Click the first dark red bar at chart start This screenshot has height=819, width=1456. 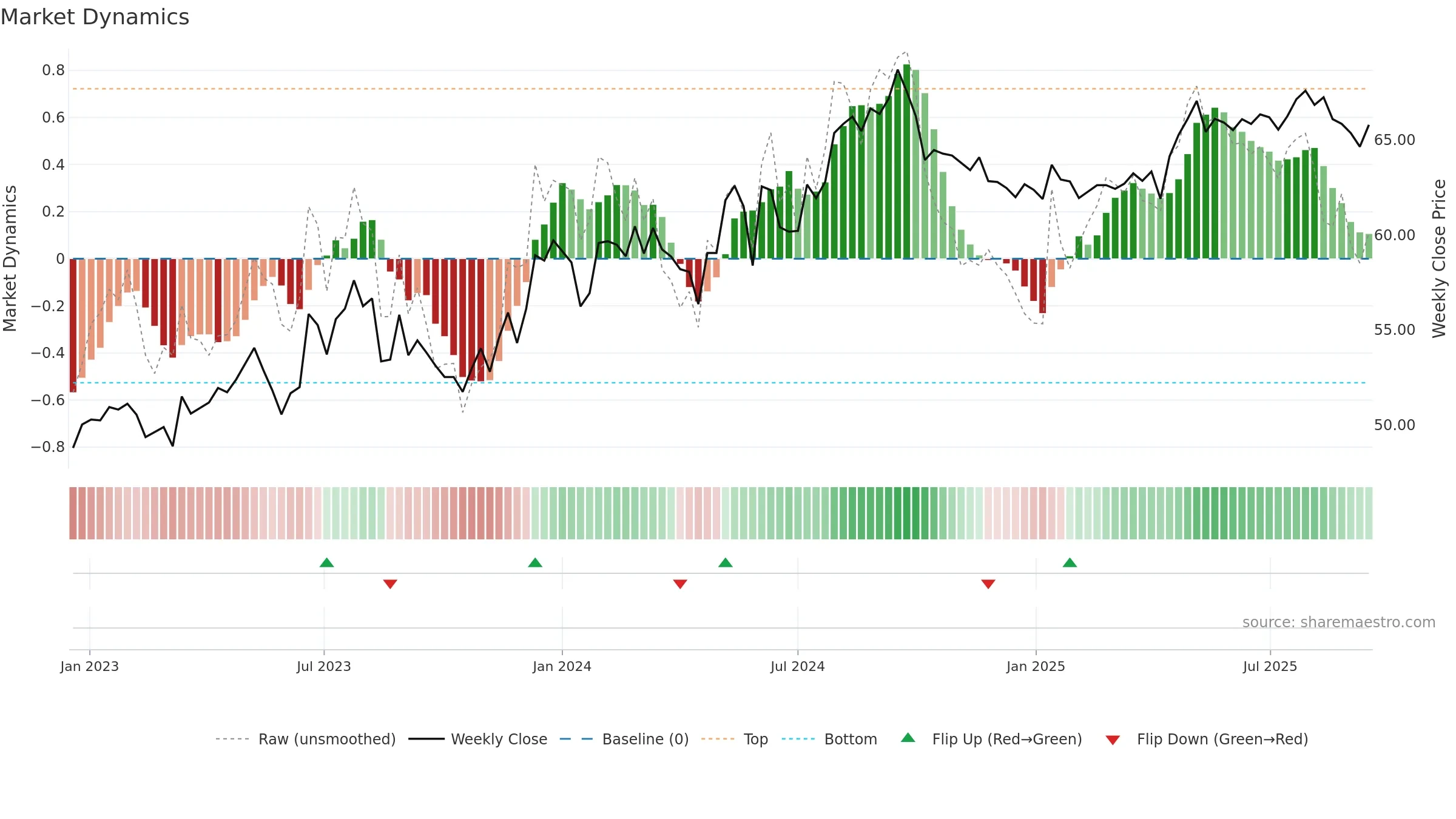point(73,325)
